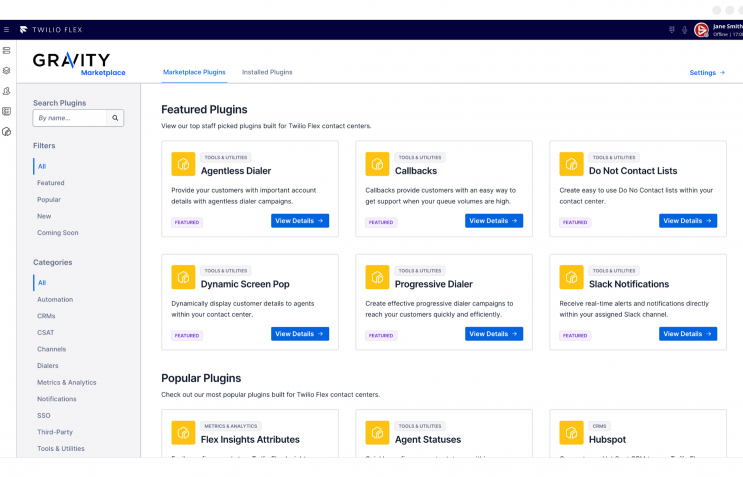743x477 pixels.
Task: Switch to Installed Plugins tab
Action: [x=267, y=72]
